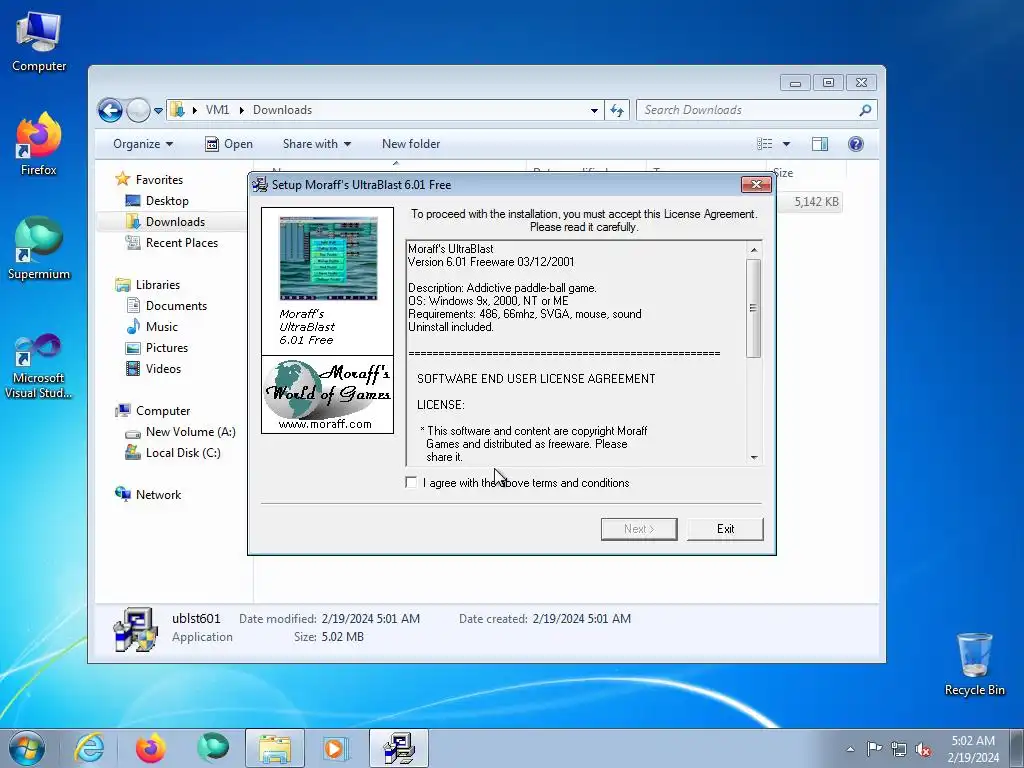Click the Search Downloads field
The image size is (1024, 768).
[x=748, y=110]
